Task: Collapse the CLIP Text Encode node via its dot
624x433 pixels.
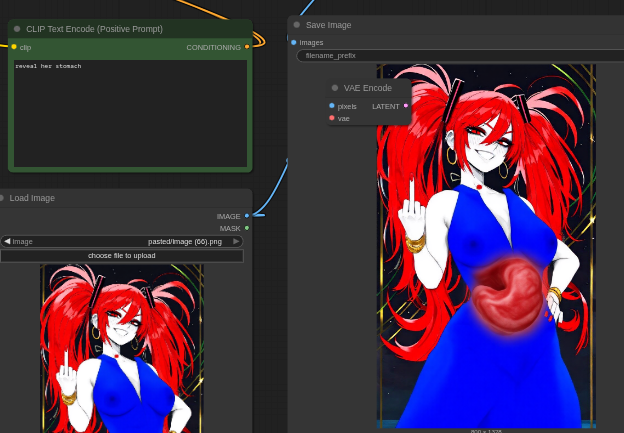Action: (x=17, y=29)
